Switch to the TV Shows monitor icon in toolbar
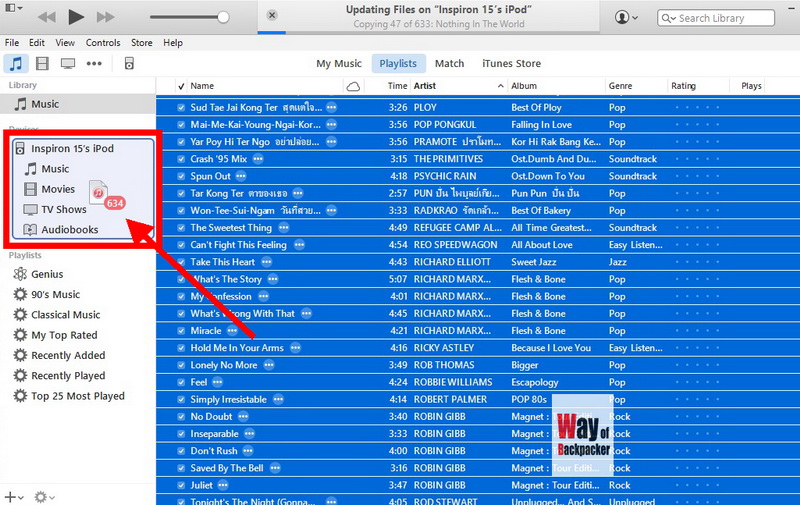Screen dimensions: 800x505 click(68, 64)
